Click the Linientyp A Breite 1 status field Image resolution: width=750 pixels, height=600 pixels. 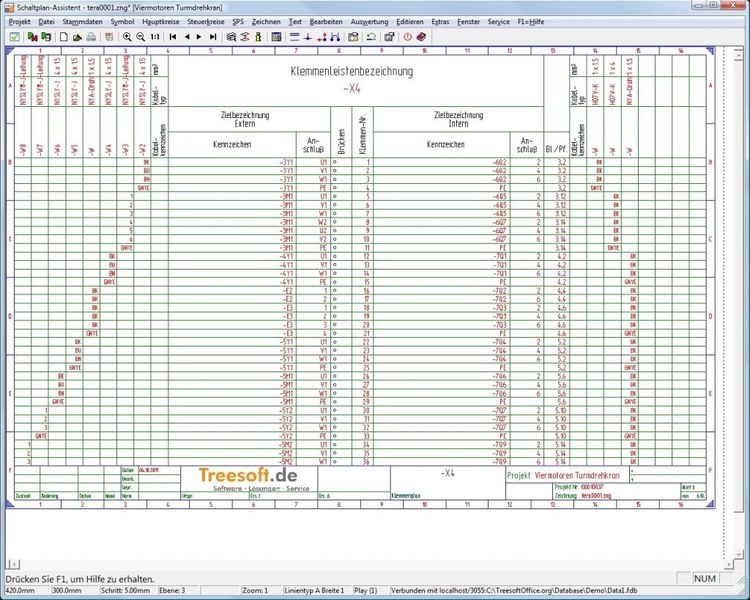(x=312, y=592)
